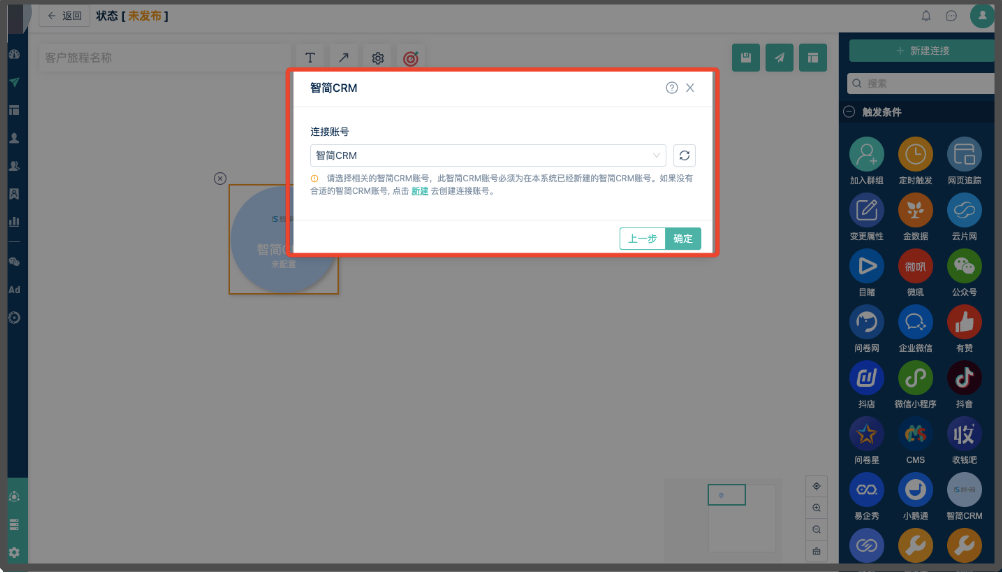Select the 抖音 TikTok icon
Screen dimensions: 1002x573
[x=964, y=378]
